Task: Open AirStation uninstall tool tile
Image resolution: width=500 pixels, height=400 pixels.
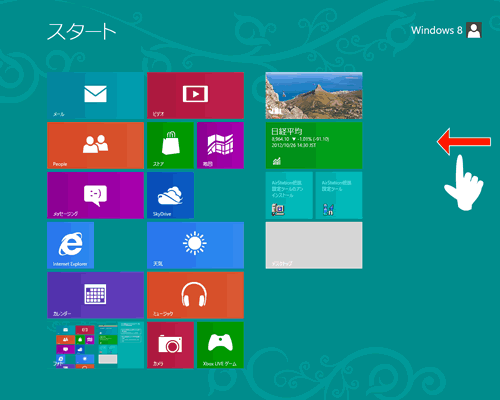Action: tap(289, 195)
